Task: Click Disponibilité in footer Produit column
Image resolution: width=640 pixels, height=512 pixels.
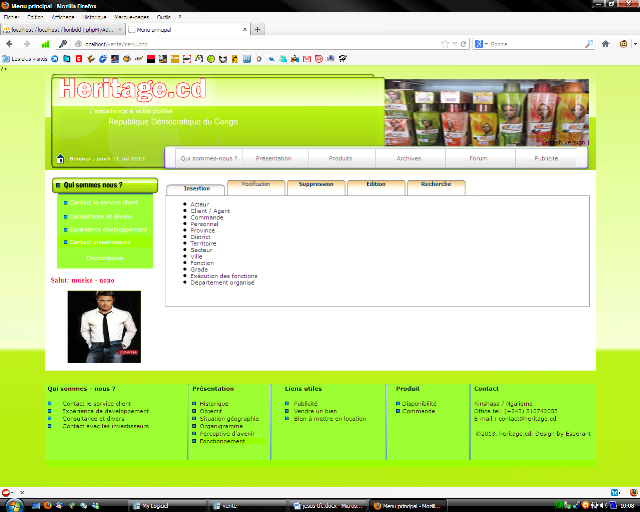Action: tap(419, 403)
